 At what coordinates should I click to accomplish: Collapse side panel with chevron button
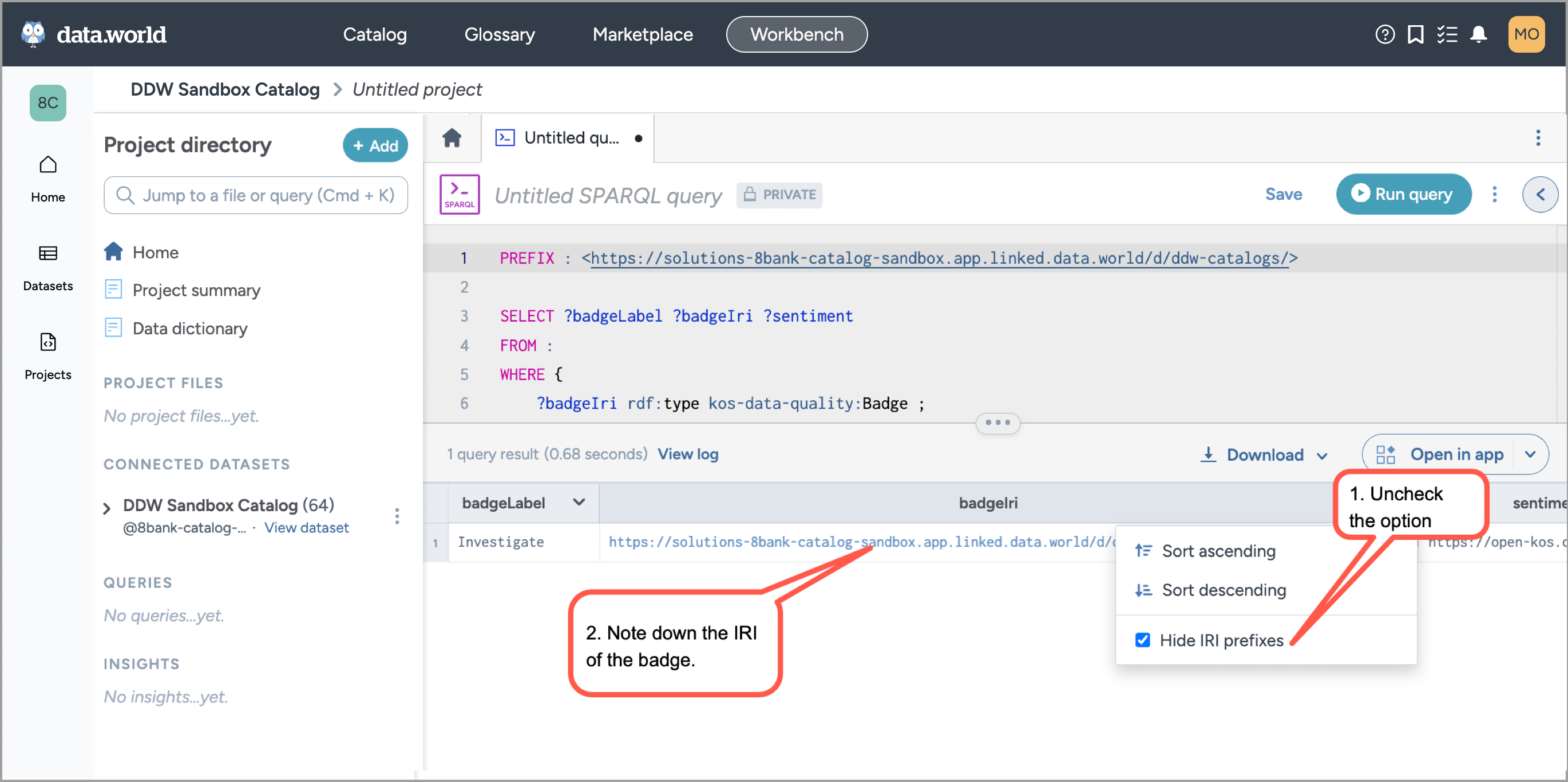(1540, 194)
